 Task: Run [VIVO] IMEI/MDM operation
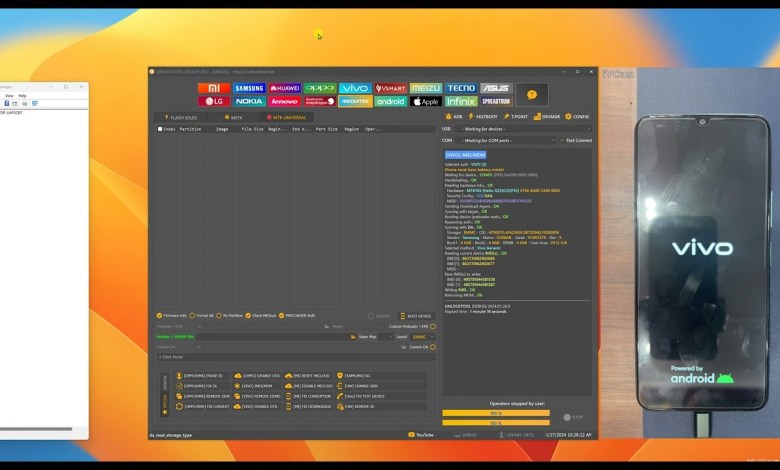(257, 386)
